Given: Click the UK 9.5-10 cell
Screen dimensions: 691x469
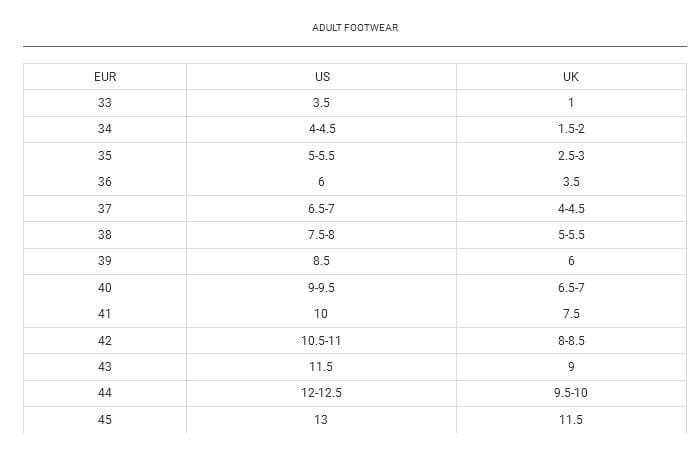Looking at the screenshot, I should click(571, 394).
